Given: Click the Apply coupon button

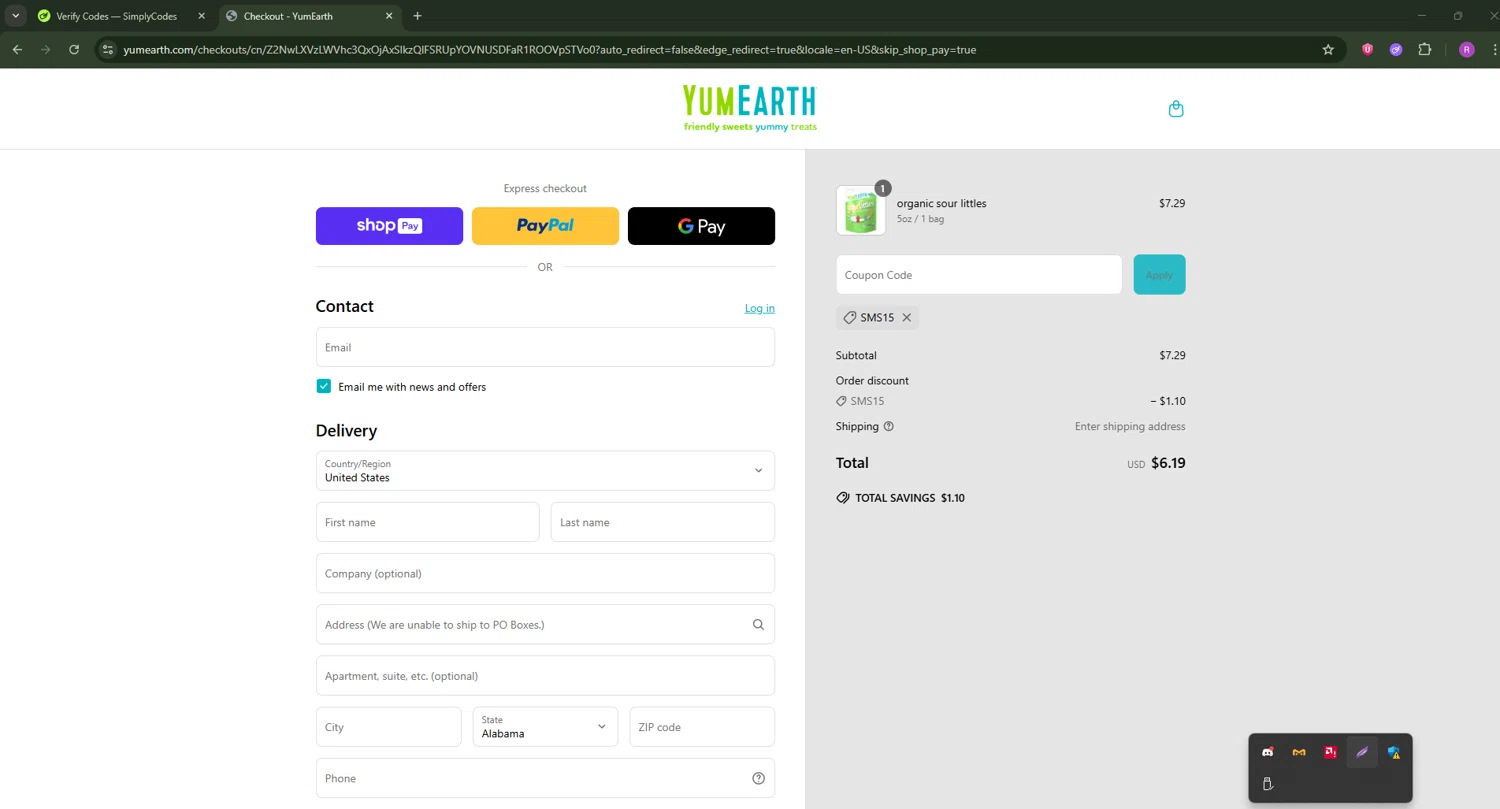Looking at the screenshot, I should tap(1159, 275).
